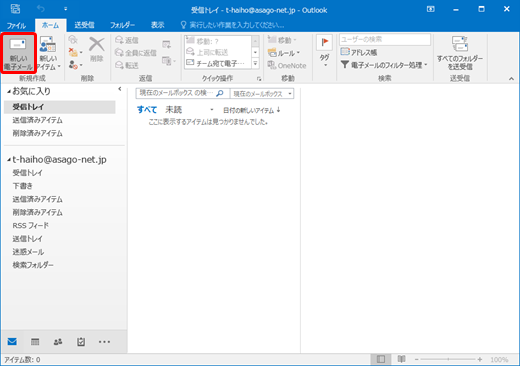Click the Ignore conversation icon

click(73, 40)
